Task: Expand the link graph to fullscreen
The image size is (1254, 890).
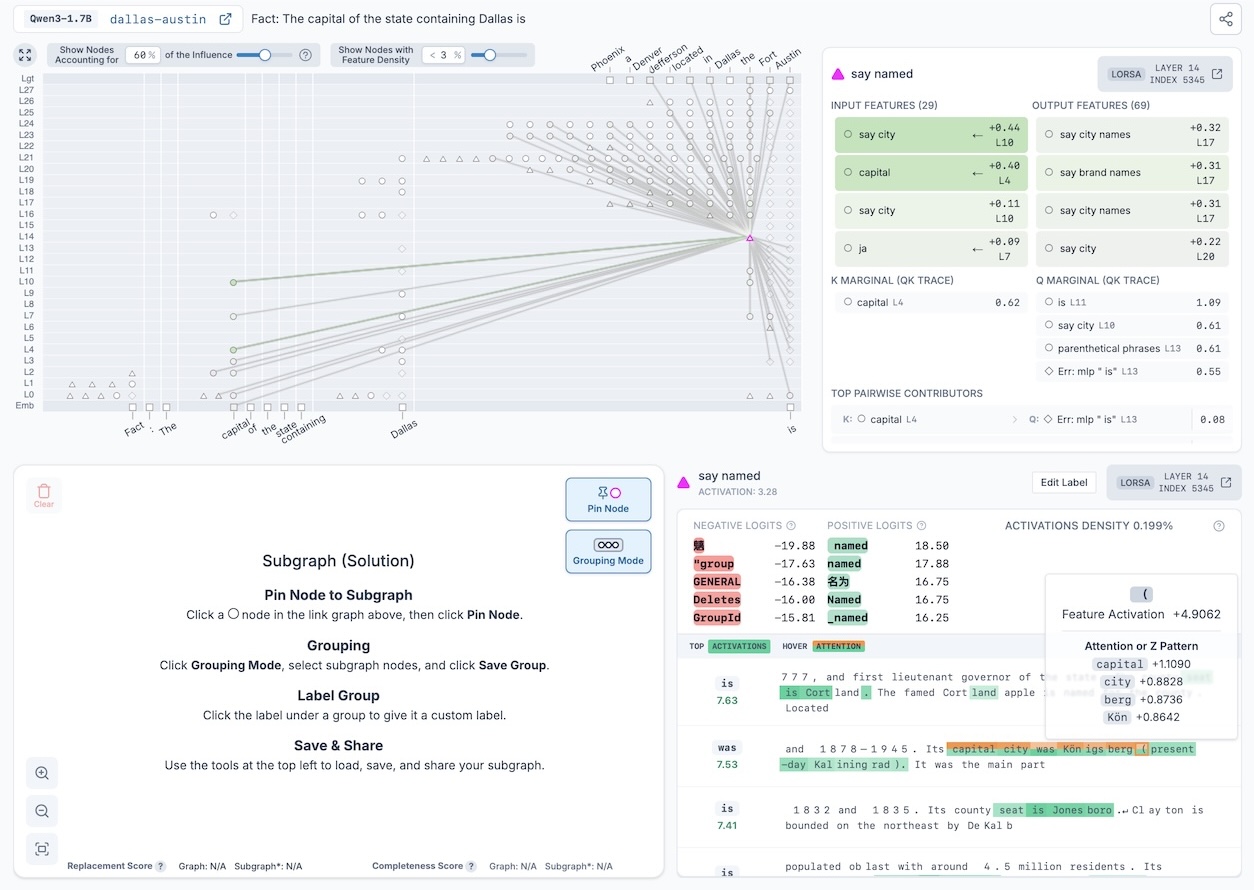Action: (x=26, y=55)
